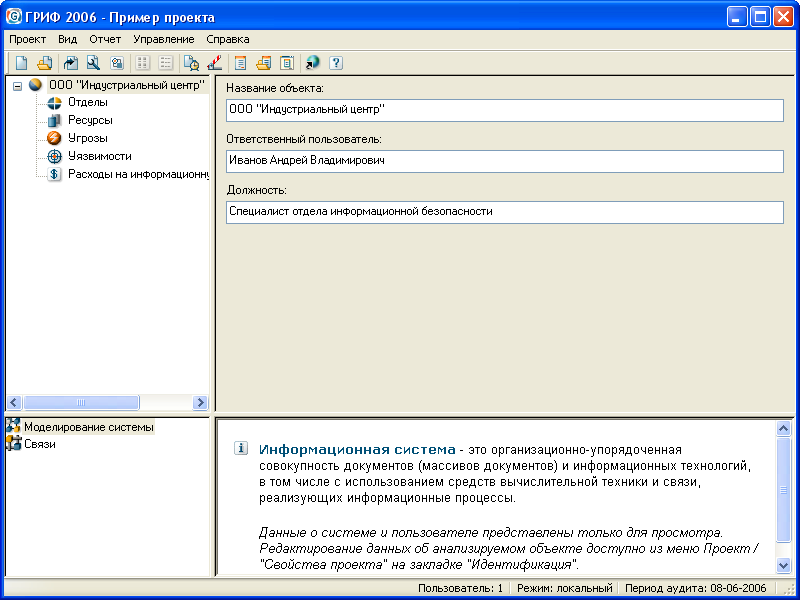This screenshot has width=800, height=600.
Task: Click the page with wrench toolbar icon
Action: tap(93, 63)
